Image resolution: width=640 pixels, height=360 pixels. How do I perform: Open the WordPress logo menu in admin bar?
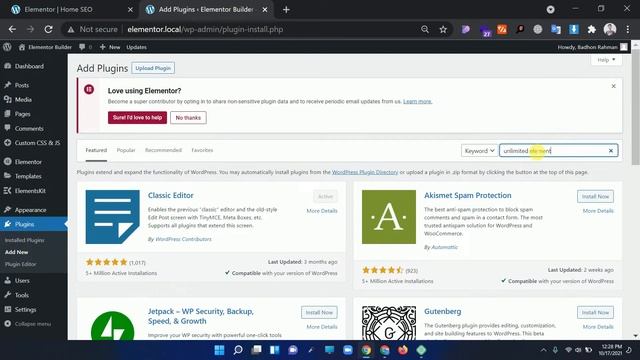[7, 47]
